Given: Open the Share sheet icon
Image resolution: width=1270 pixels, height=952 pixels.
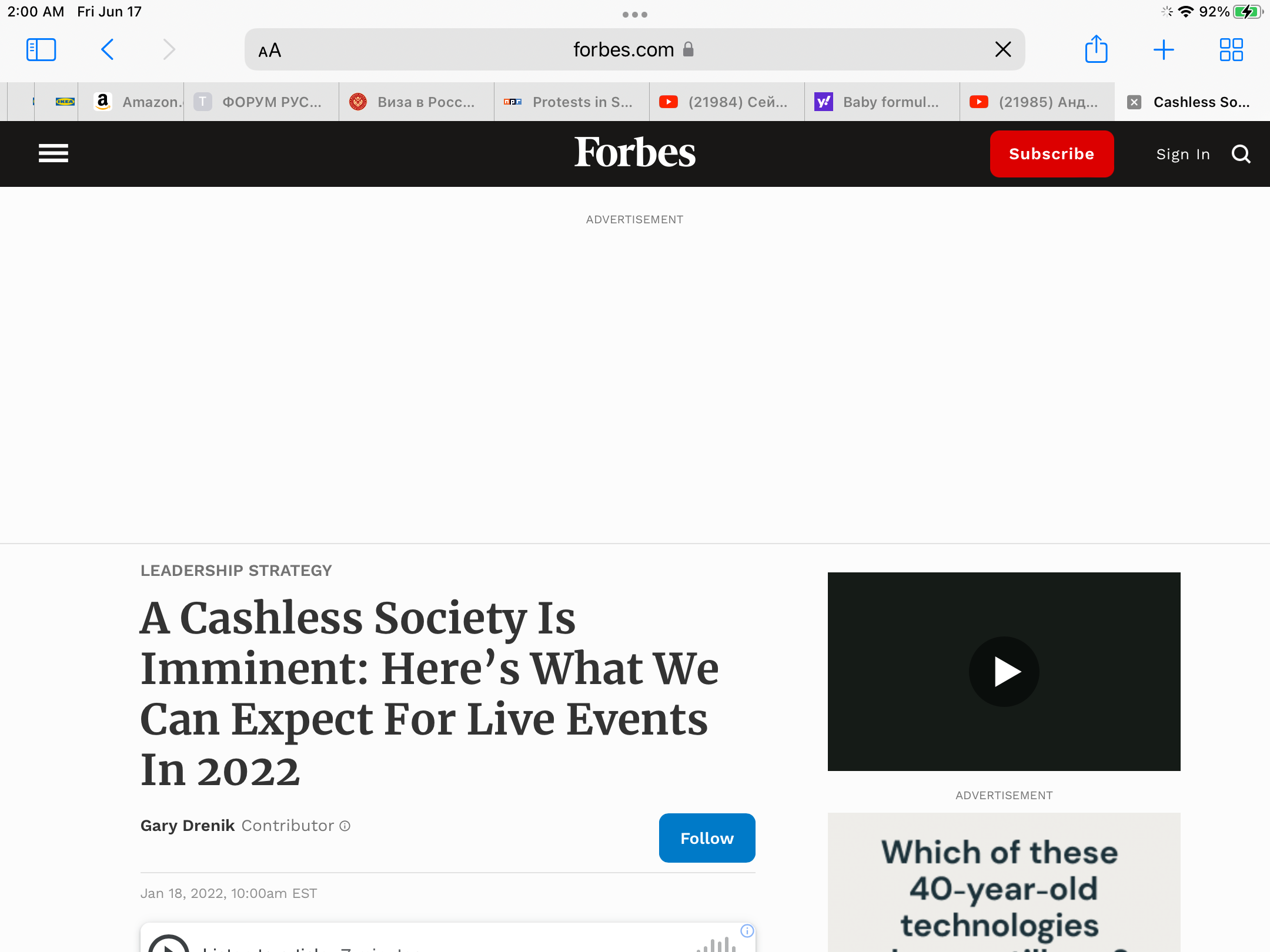Looking at the screenshot, I should [1096, 50].
